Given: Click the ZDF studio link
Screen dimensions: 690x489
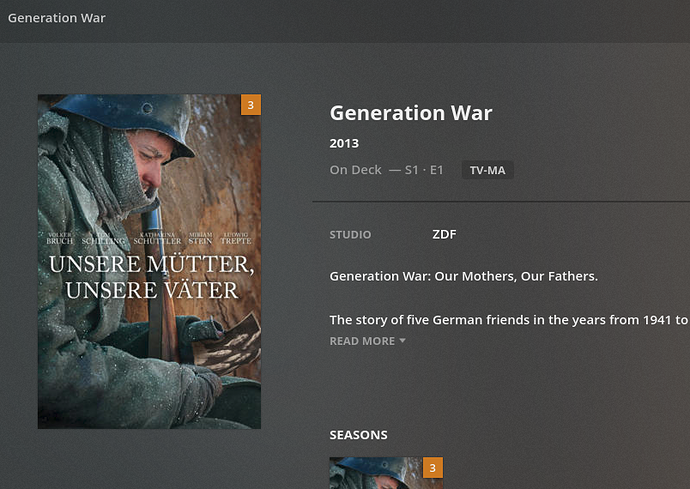Looking at the screenshot, I should pos(444,235).
